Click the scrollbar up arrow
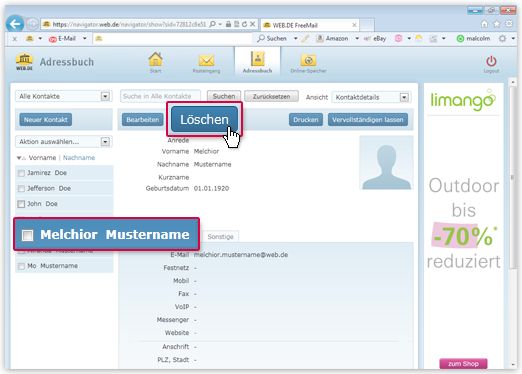Image resolution: width=522 pixels, height=374 pixels. point(513,82)
